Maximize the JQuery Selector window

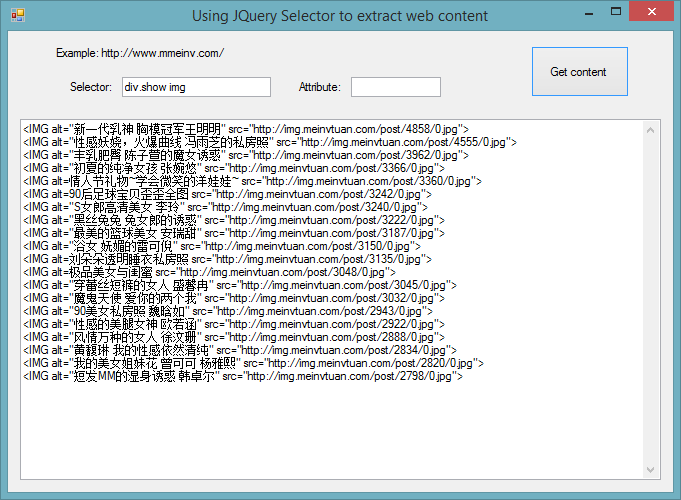click(609, 14)
